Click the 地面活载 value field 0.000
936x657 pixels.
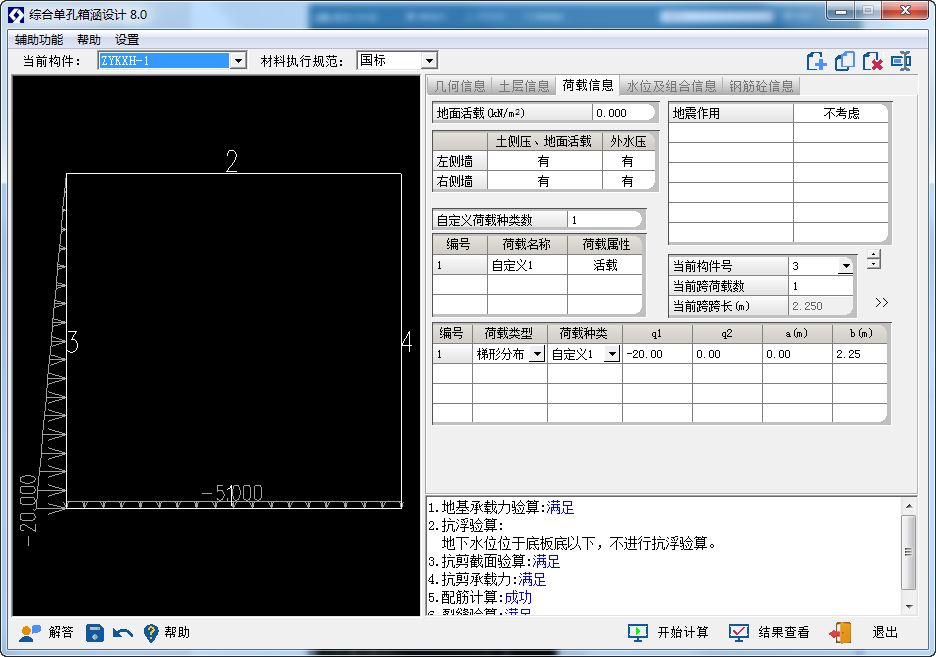coord(623,113)
